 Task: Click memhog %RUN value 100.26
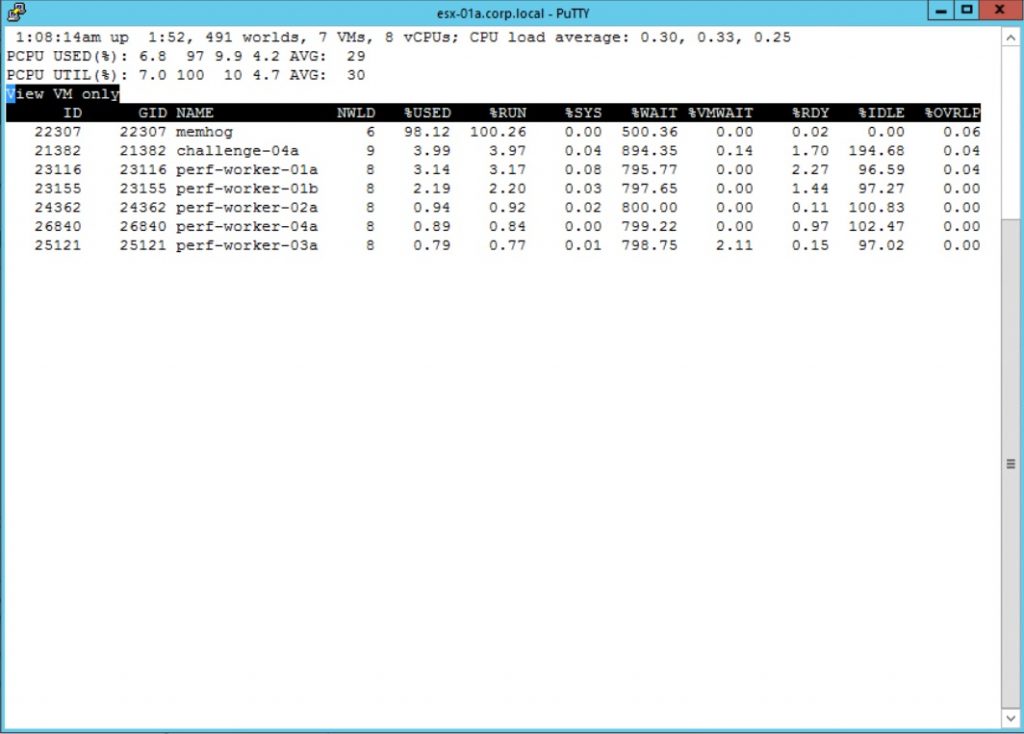pyautogui.click(x=498, y=132)
